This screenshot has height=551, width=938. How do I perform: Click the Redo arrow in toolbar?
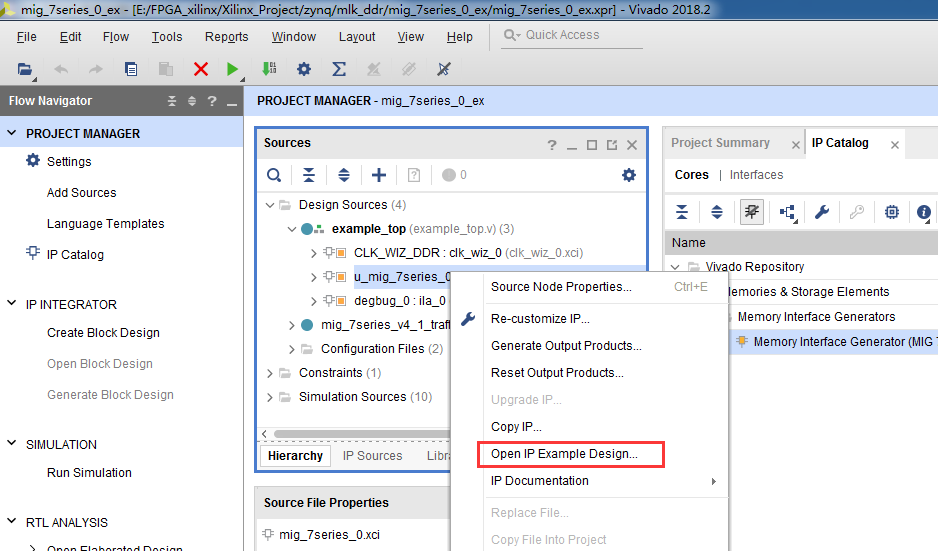[95, 69]
